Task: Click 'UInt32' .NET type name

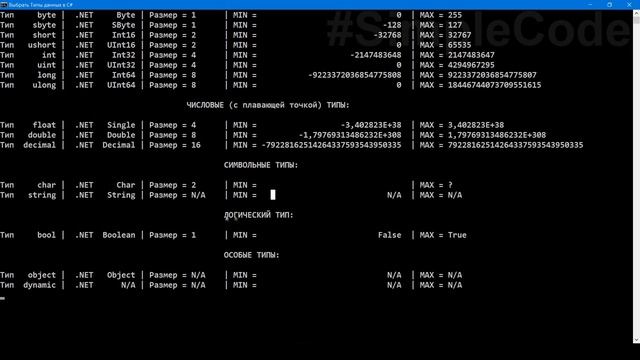Action: point(121,65)
